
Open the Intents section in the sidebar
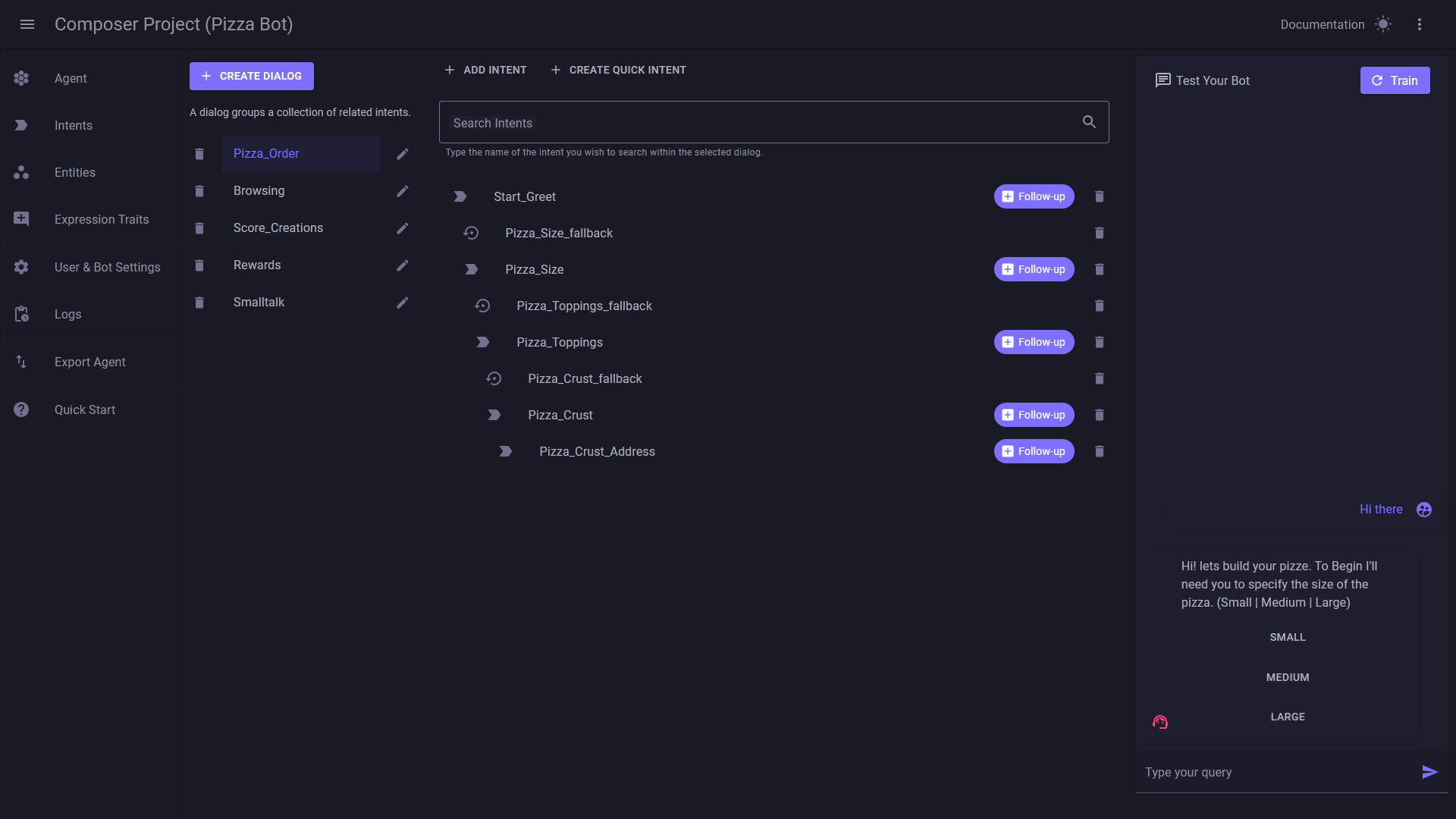pos(73,125)
